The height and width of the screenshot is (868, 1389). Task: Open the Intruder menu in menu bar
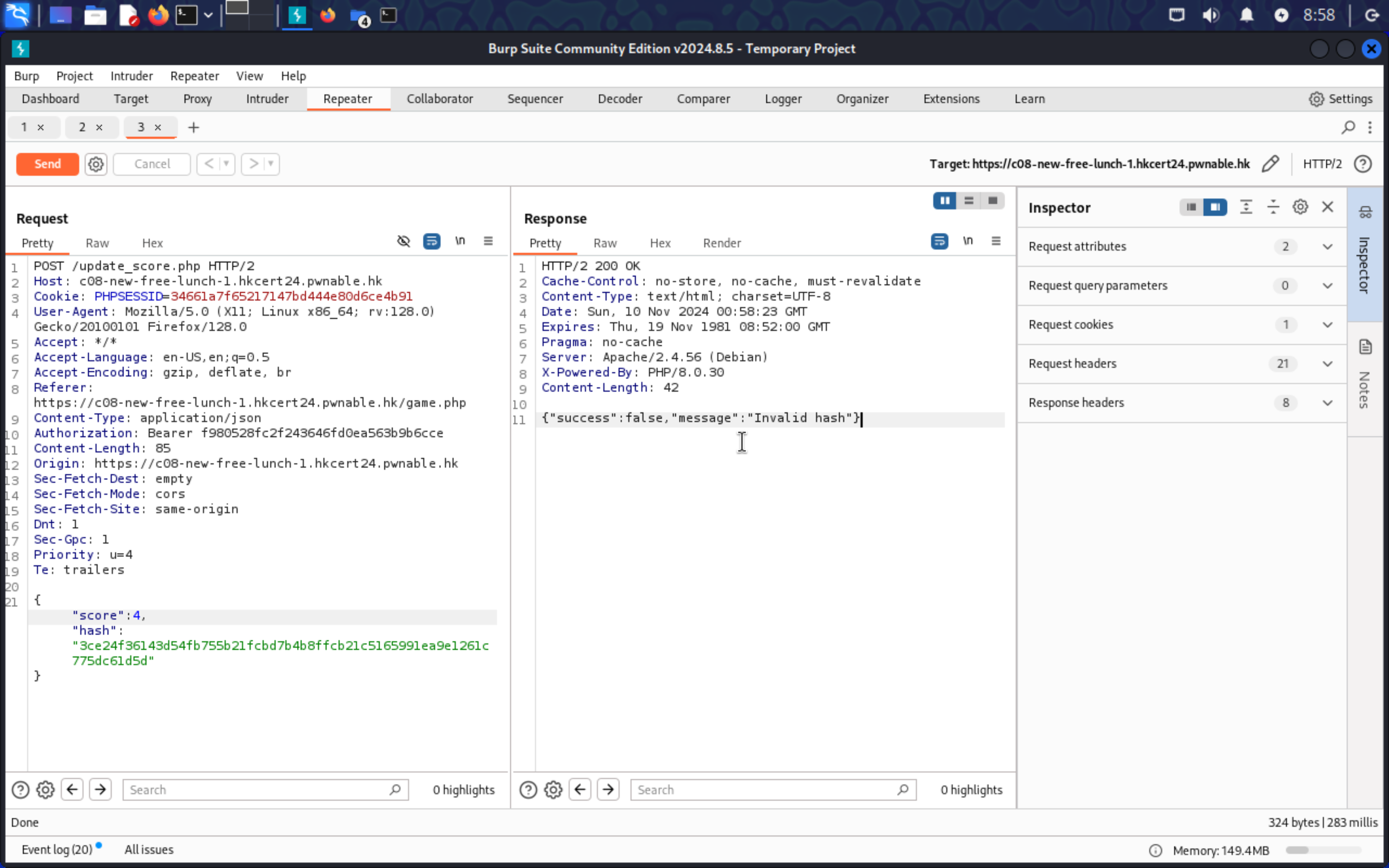[132, 76]
